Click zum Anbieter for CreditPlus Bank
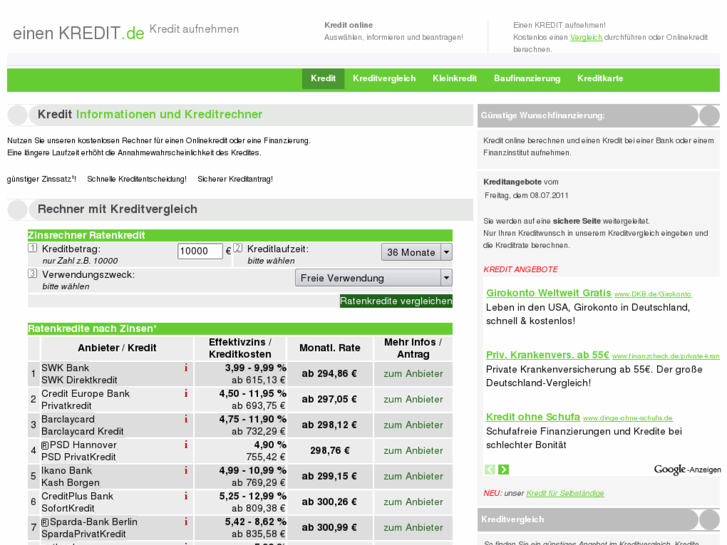Image resolution: width=727 pixels, height=545 pixels. tap(413, 501)
